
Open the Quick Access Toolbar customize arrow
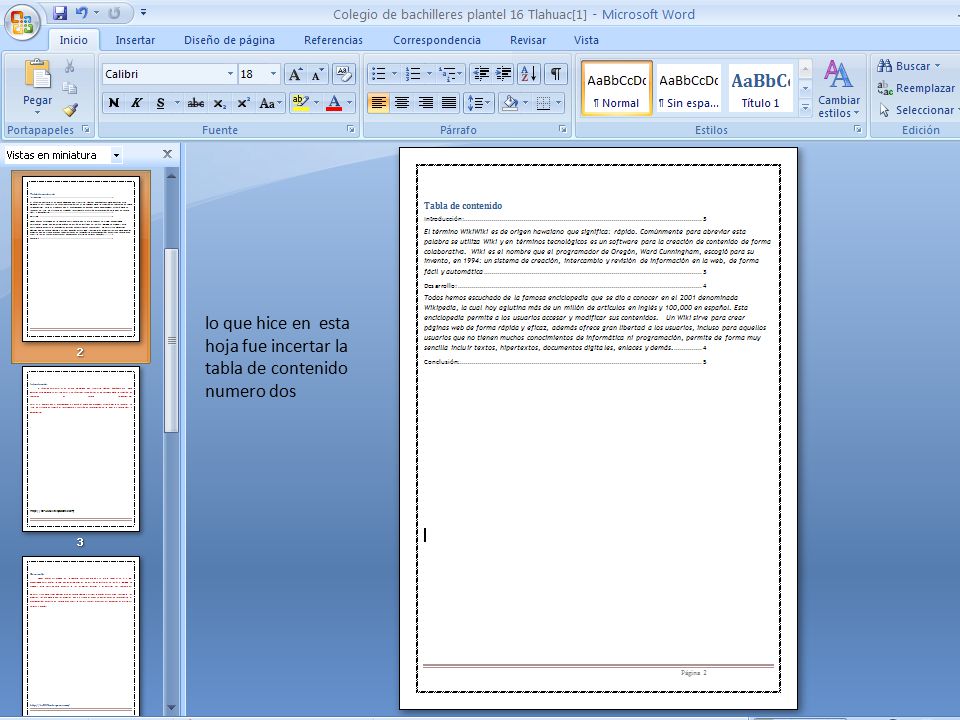coord(143,12)
